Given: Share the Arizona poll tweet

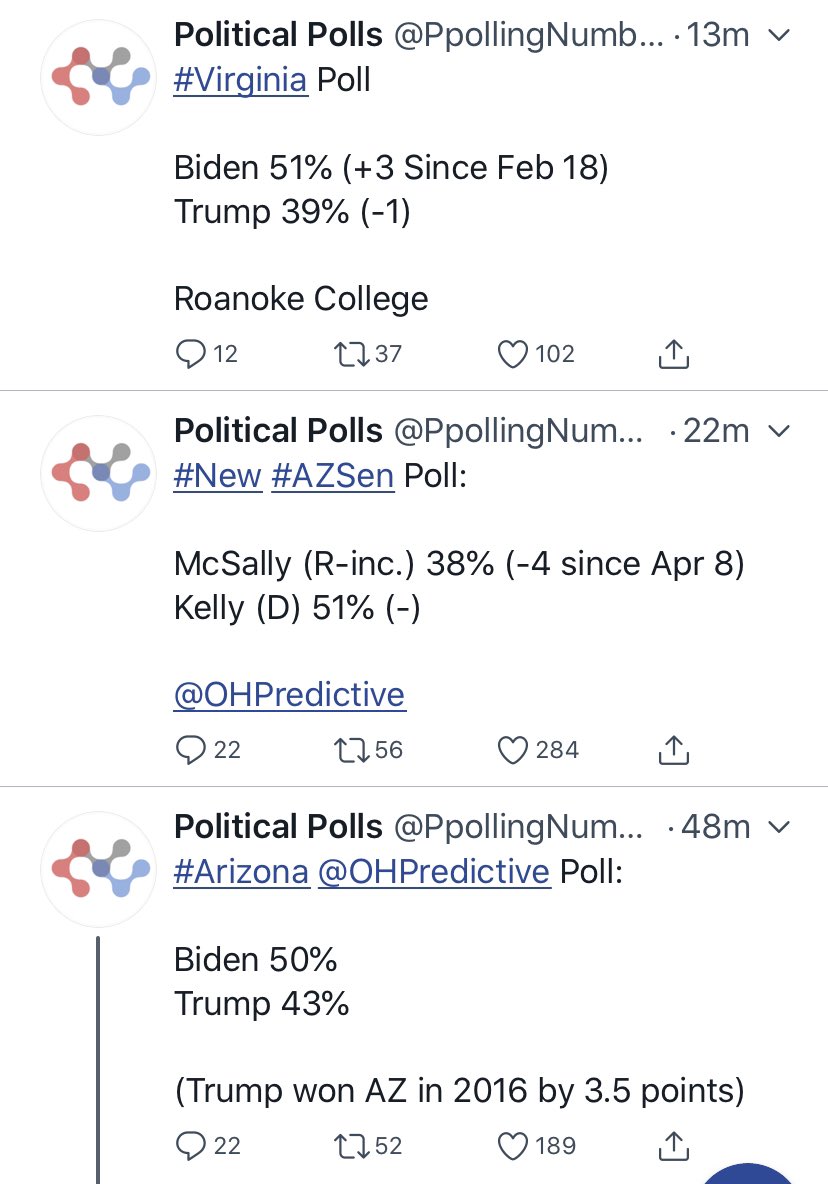Looking at the screenshot, I should (674, 1145).
